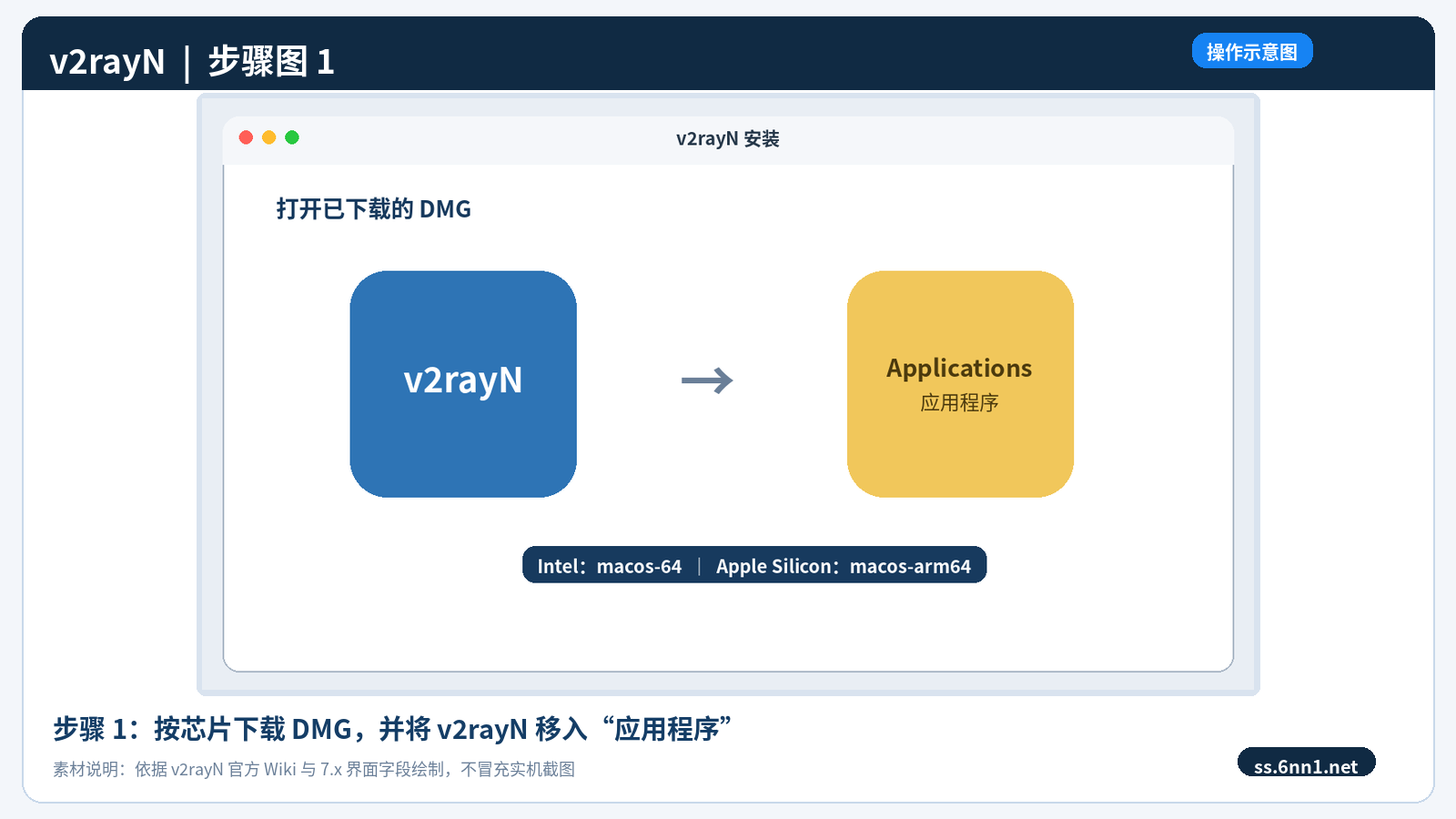Close the v2rayN installer window with red button
The height and width of the screenshot is (819, 1456).
click(246, 137)
